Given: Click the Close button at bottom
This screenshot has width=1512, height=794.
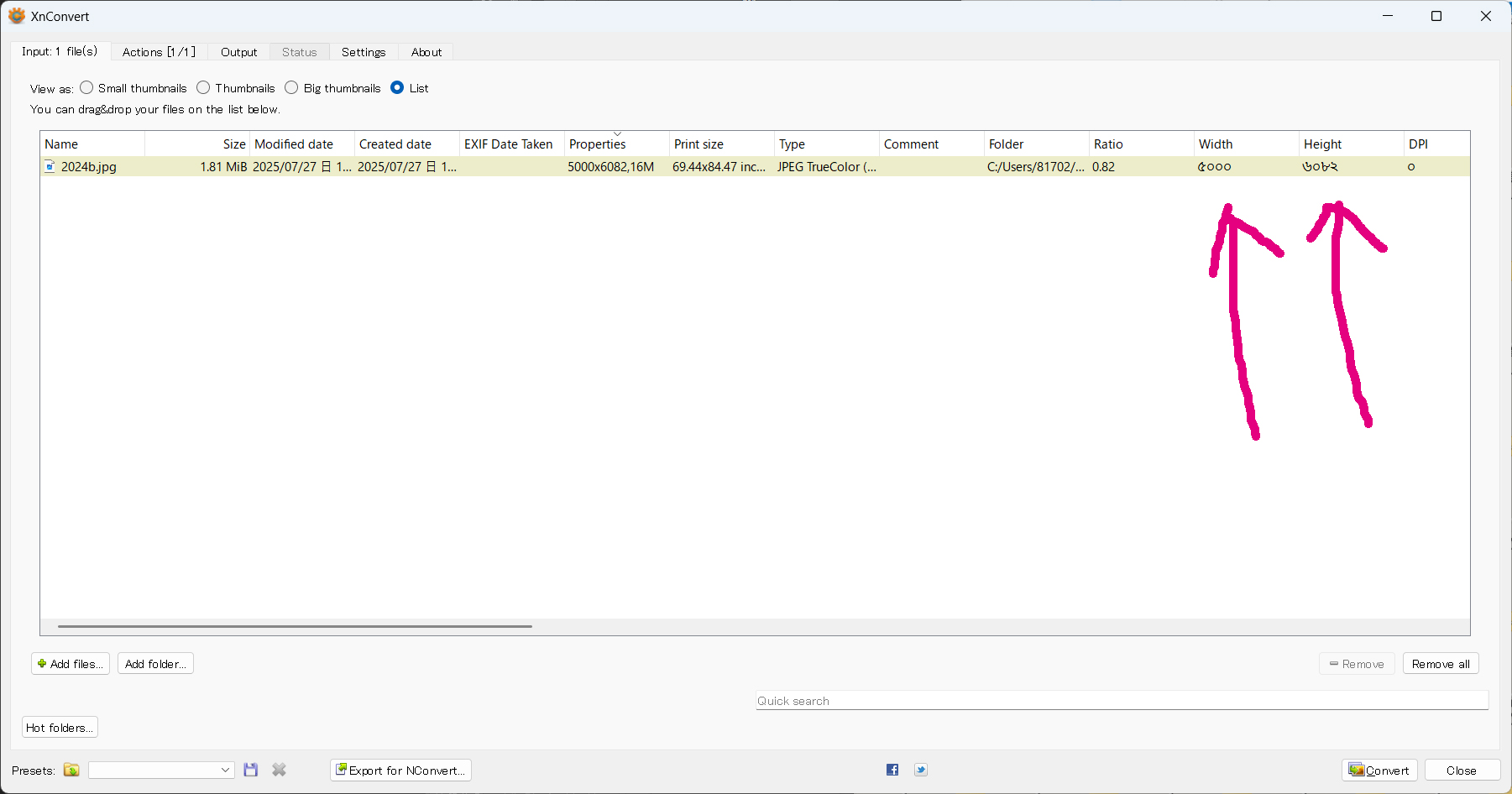Looking at the screenshot, I should (1462, 770).
